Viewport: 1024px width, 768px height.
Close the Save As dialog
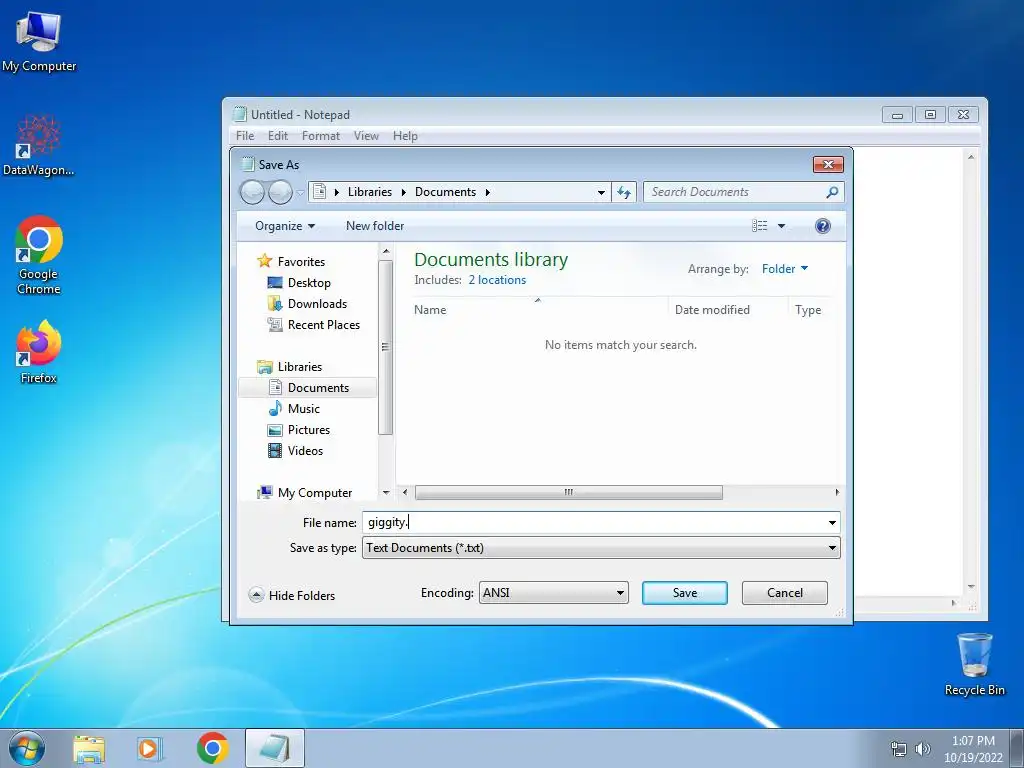coord(828,165)
